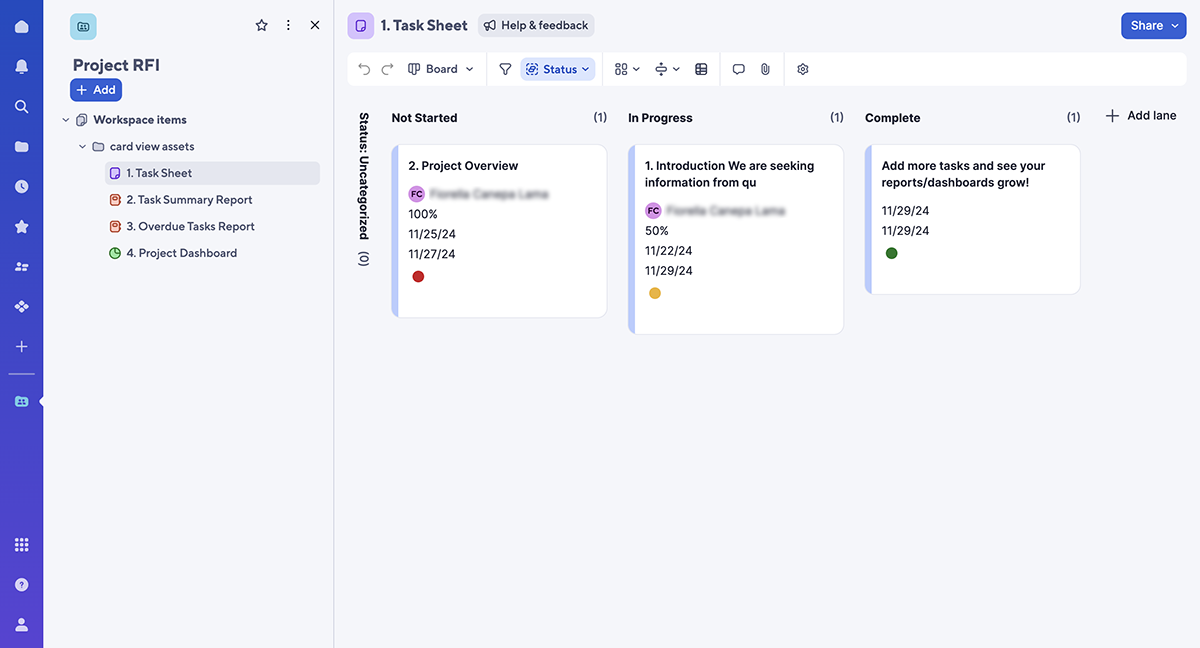Open the Conversations comment icon
Image resolution: width=1200 pixels, height=648 pixels.
tap(738, 69)
